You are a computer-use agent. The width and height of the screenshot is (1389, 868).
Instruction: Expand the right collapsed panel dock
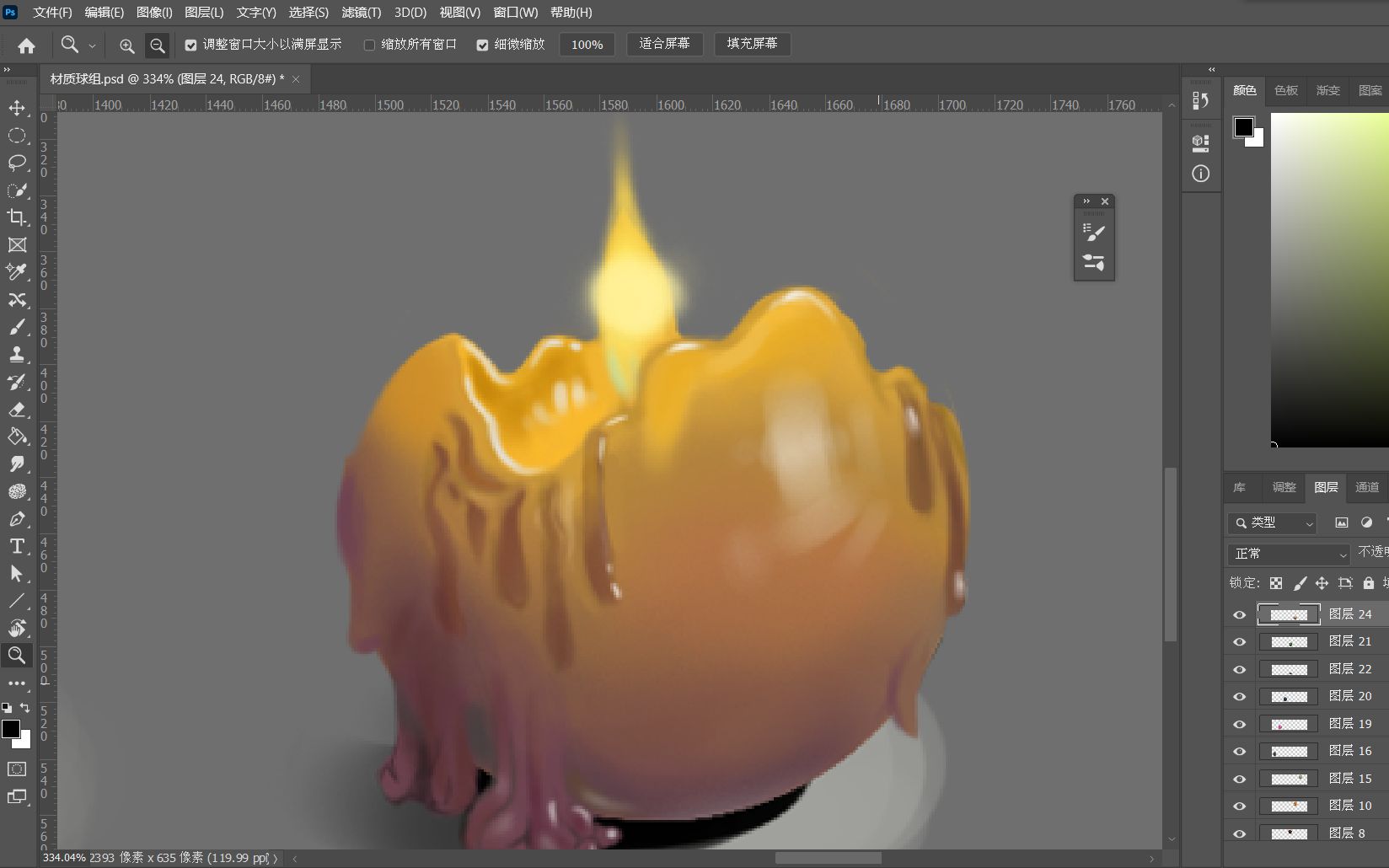click(1212, 69)
